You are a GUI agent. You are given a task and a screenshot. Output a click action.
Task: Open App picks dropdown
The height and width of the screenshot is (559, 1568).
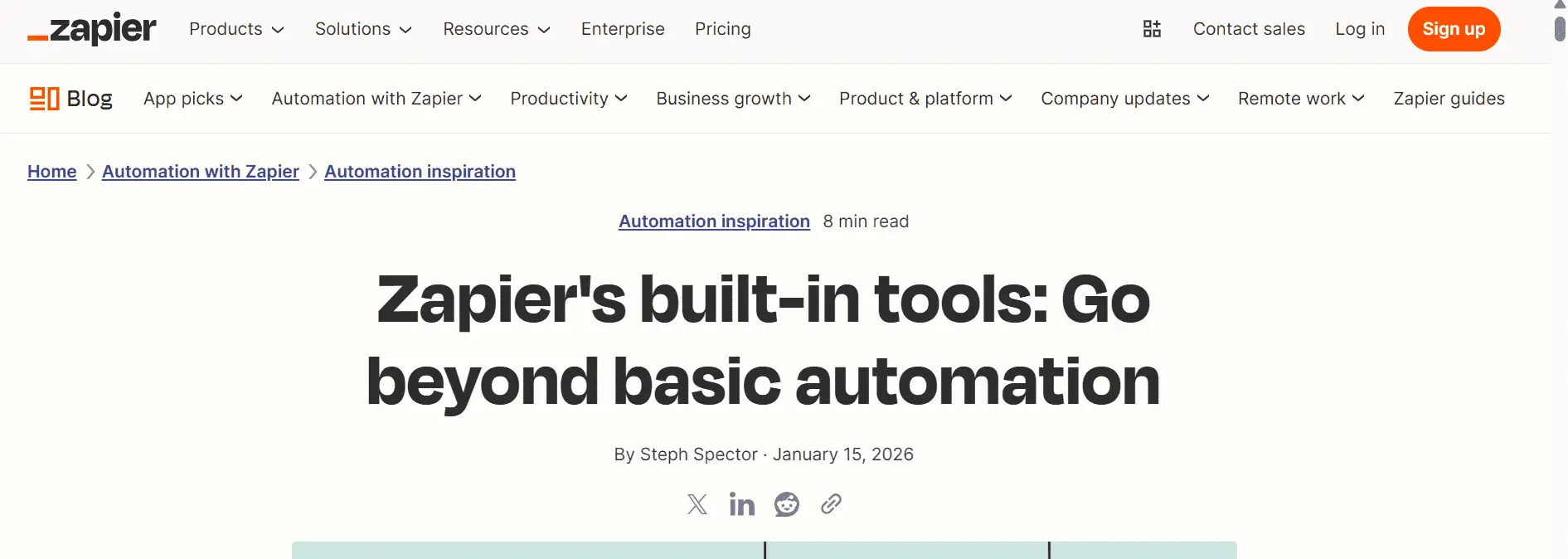point(192,99)
